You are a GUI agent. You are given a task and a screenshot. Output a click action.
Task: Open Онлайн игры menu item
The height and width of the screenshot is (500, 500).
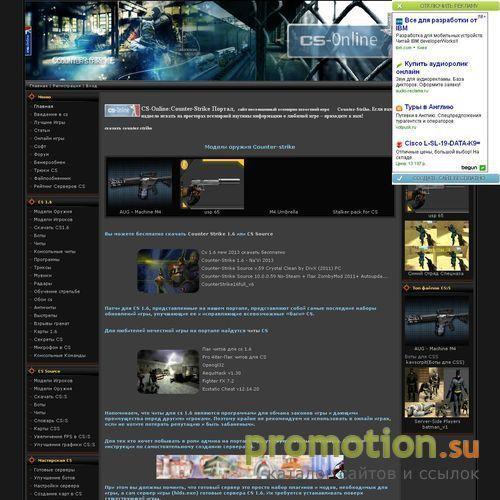click(x=49, y=138)
